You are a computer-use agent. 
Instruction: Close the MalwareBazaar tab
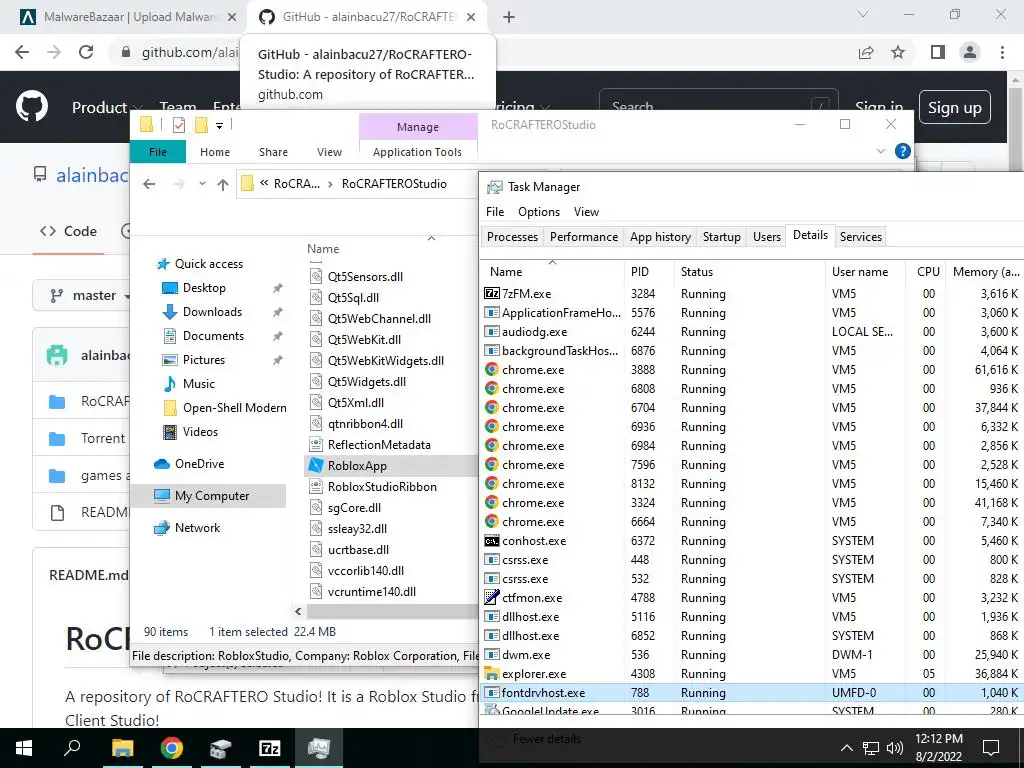(x=232, y=17)
